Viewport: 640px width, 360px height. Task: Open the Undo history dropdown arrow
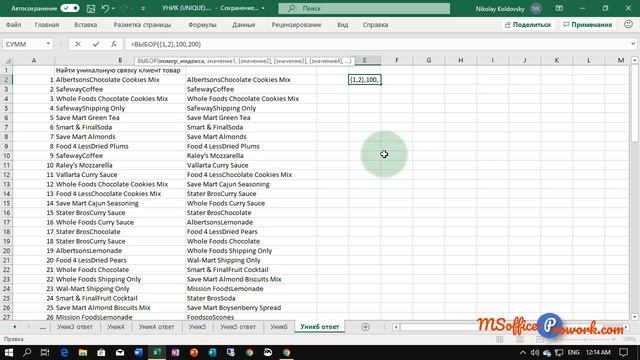113,8
